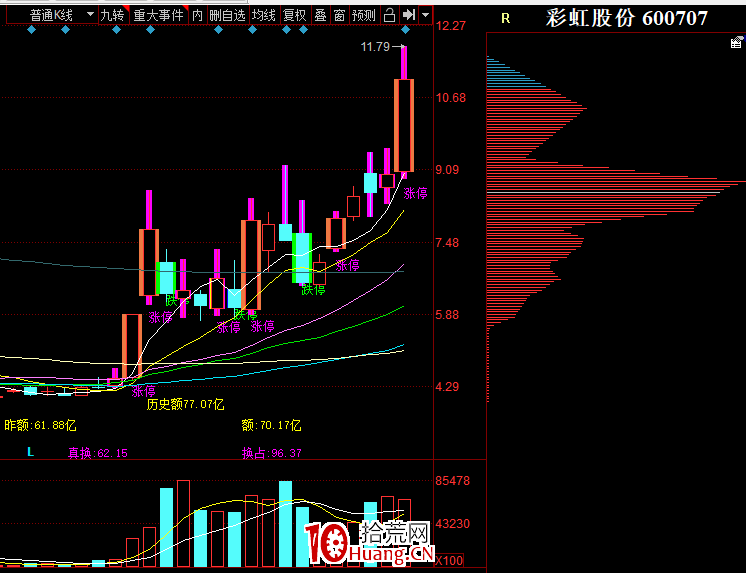The width and height of the screenshot is (746, 573).
Task: Click the 换占:96.37 readout
Action: click(272, 453)
